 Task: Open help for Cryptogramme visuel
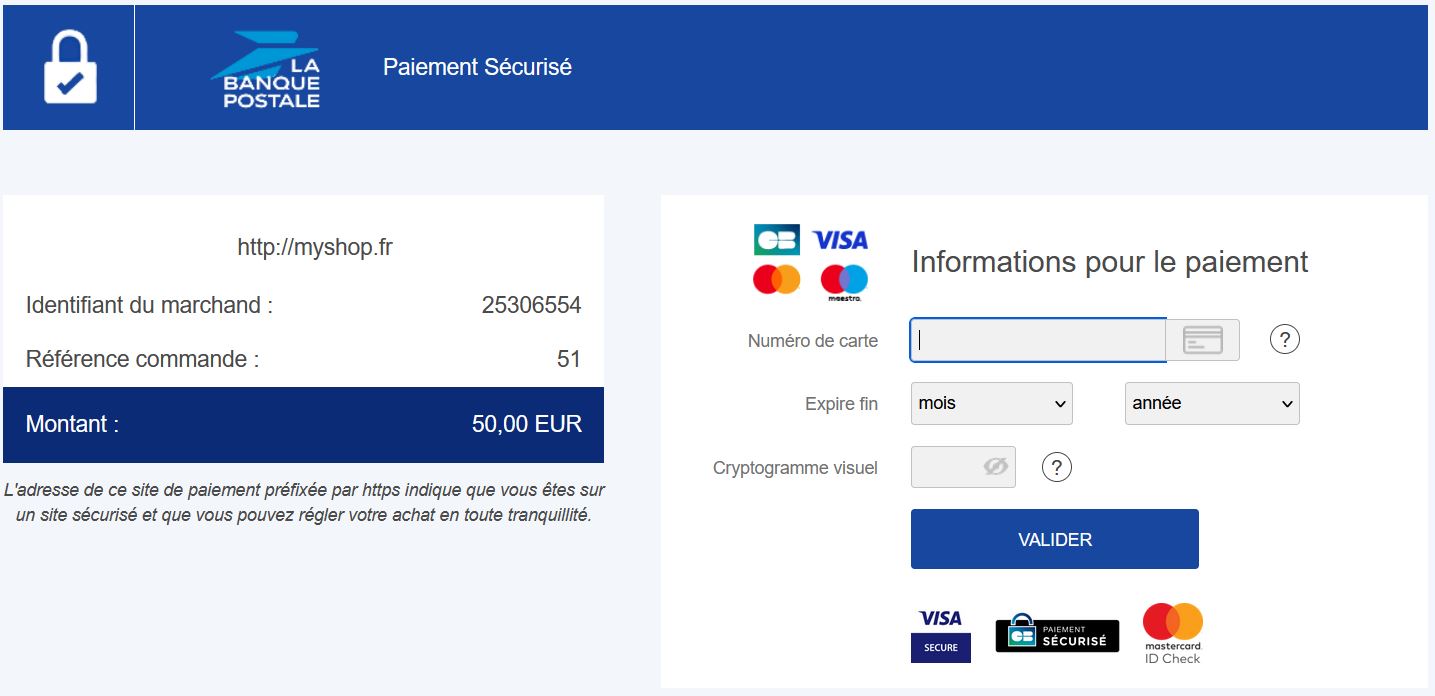[x=1057, y=467]
